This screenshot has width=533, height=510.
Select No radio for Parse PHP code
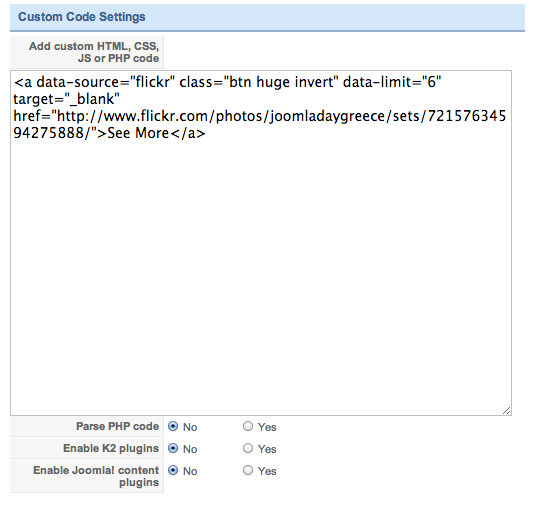pos(173,426)
